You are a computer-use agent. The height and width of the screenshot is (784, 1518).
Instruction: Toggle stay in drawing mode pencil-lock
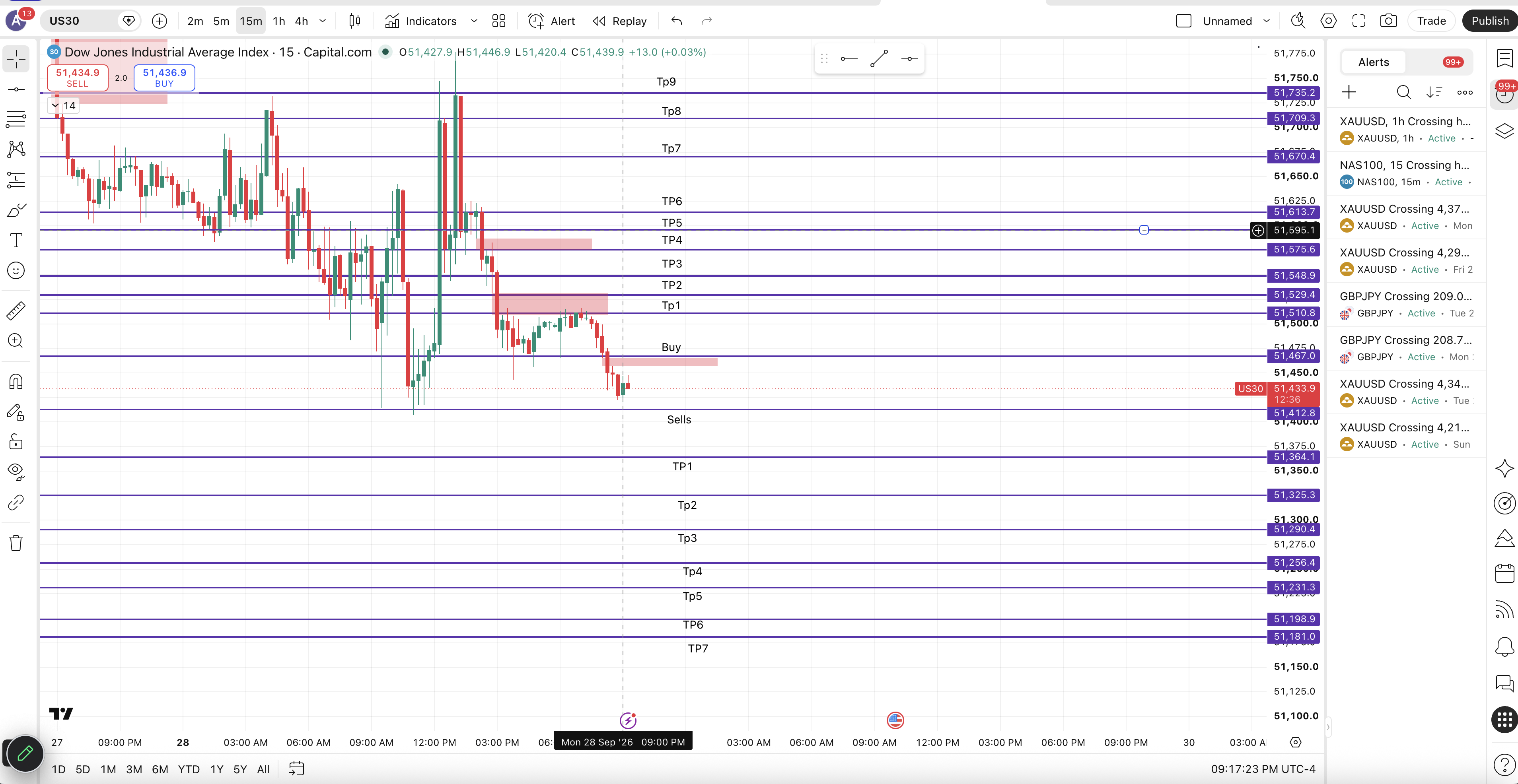pyautogui.click(x=16, y=412)
